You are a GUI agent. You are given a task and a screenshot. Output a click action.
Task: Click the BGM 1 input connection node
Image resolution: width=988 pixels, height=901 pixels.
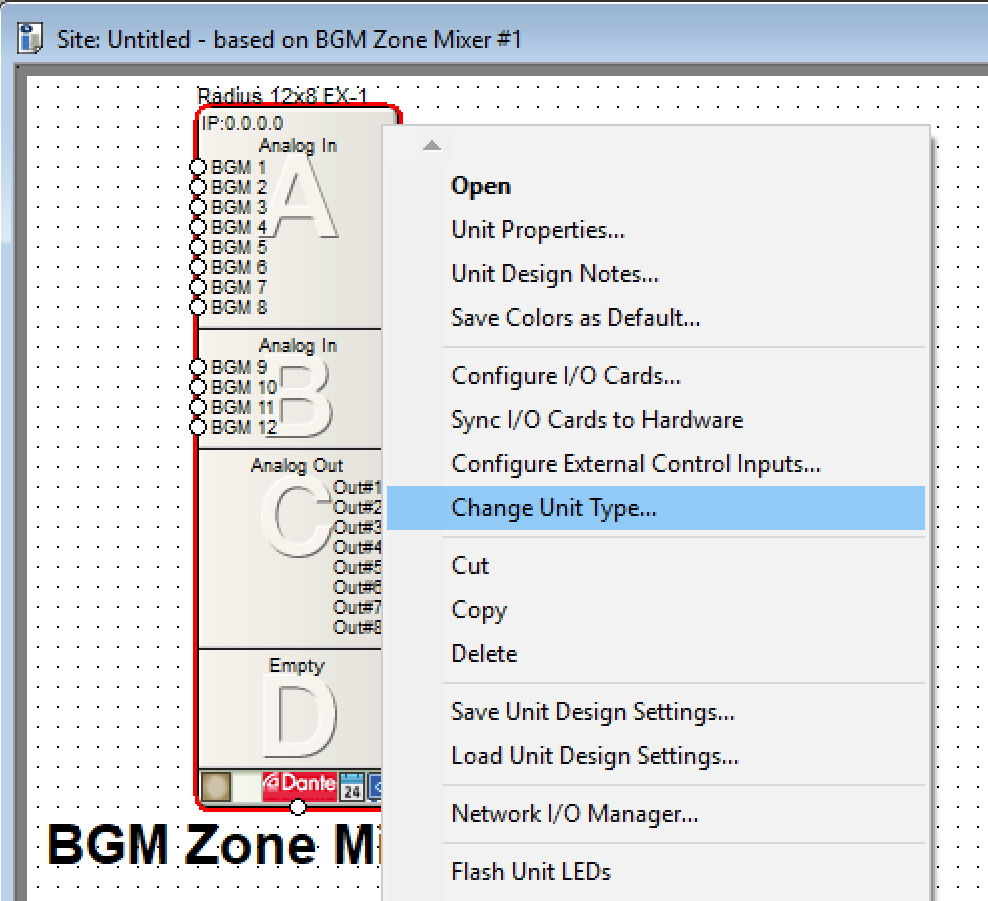point(198,167)
